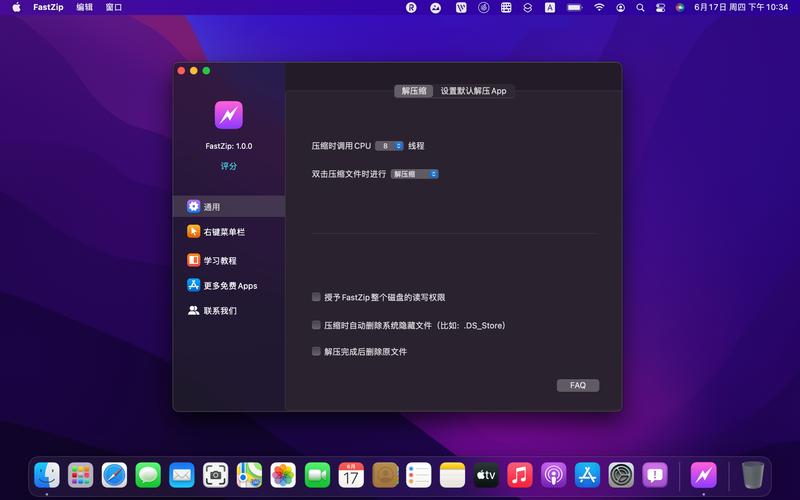Open FaceTime from the Dock
Screen dimensions: 800x500
click(x=317, y=475)
